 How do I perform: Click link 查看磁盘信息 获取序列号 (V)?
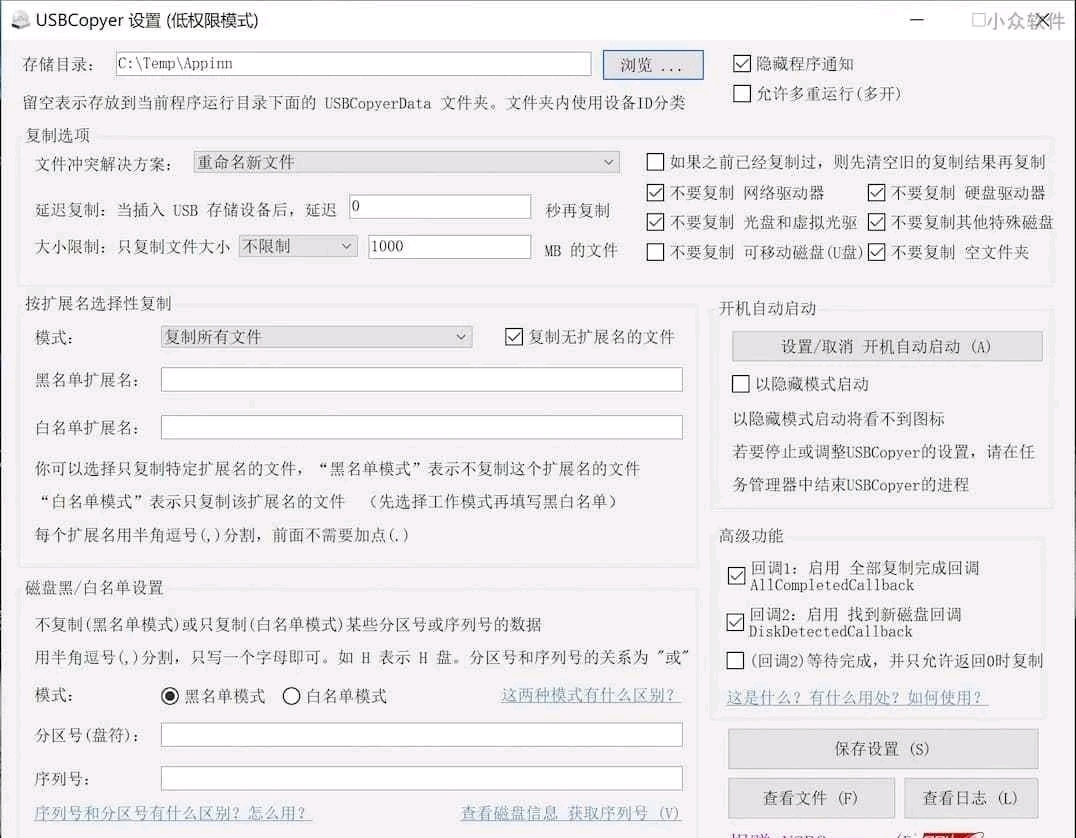point(570,813)
